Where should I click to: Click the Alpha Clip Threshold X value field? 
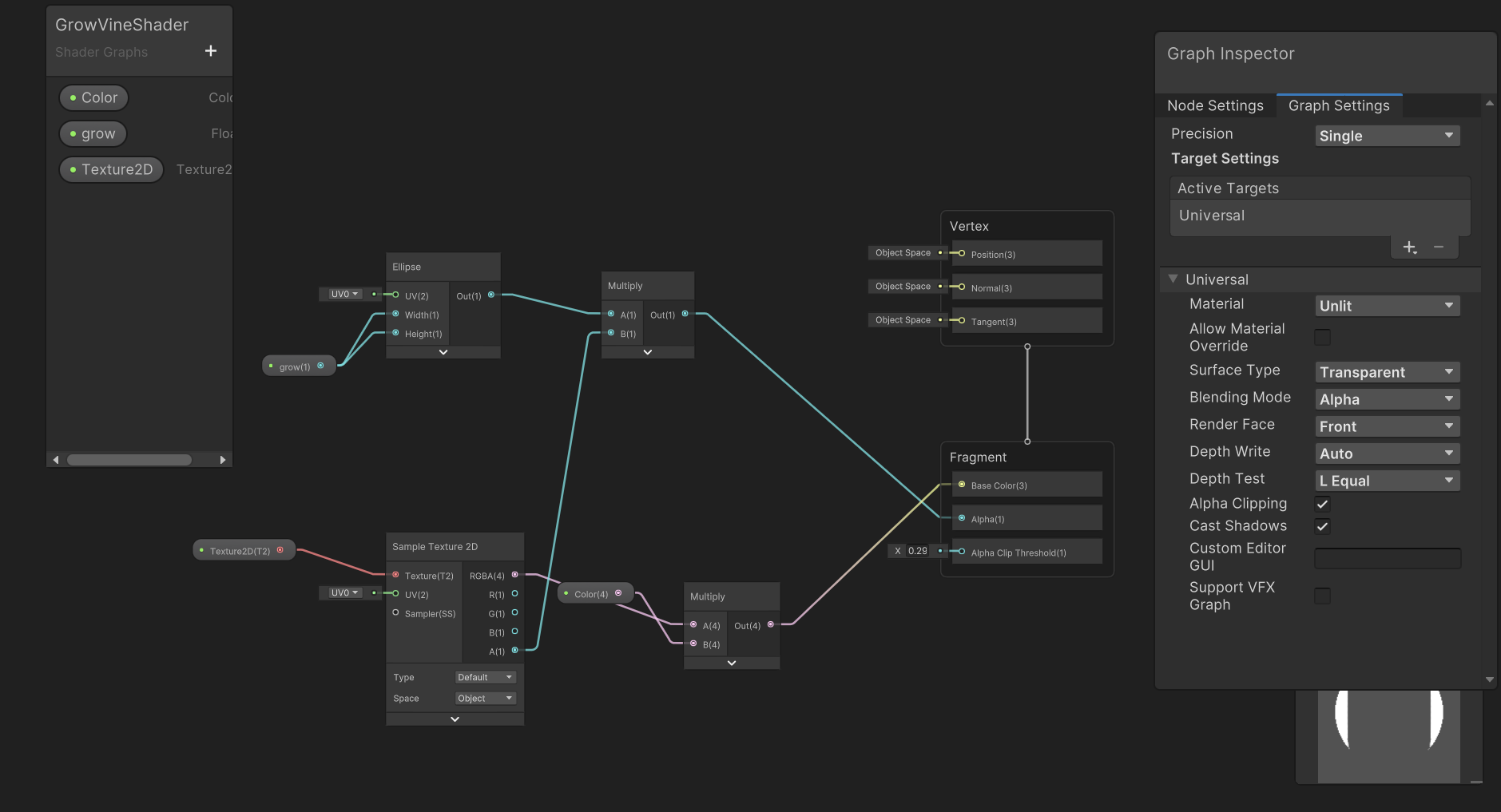917,551
